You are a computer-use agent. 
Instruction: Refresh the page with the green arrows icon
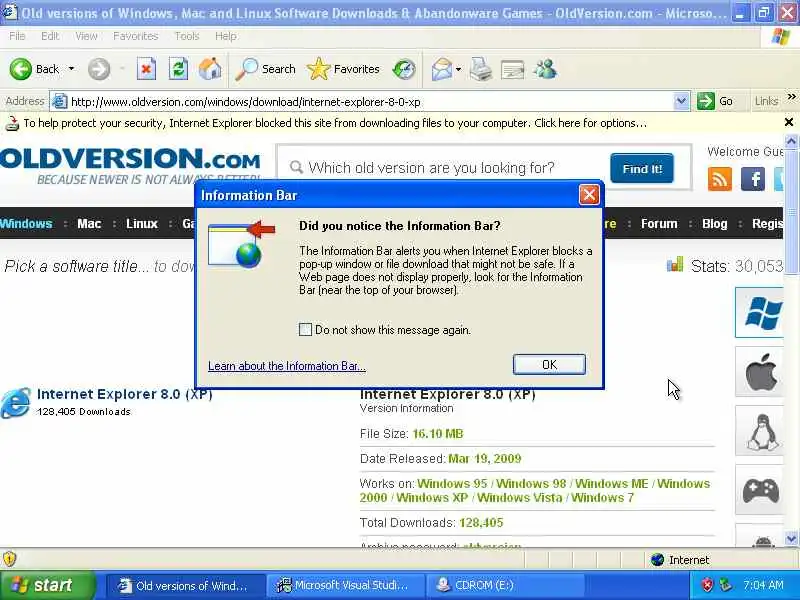[178, 69]
